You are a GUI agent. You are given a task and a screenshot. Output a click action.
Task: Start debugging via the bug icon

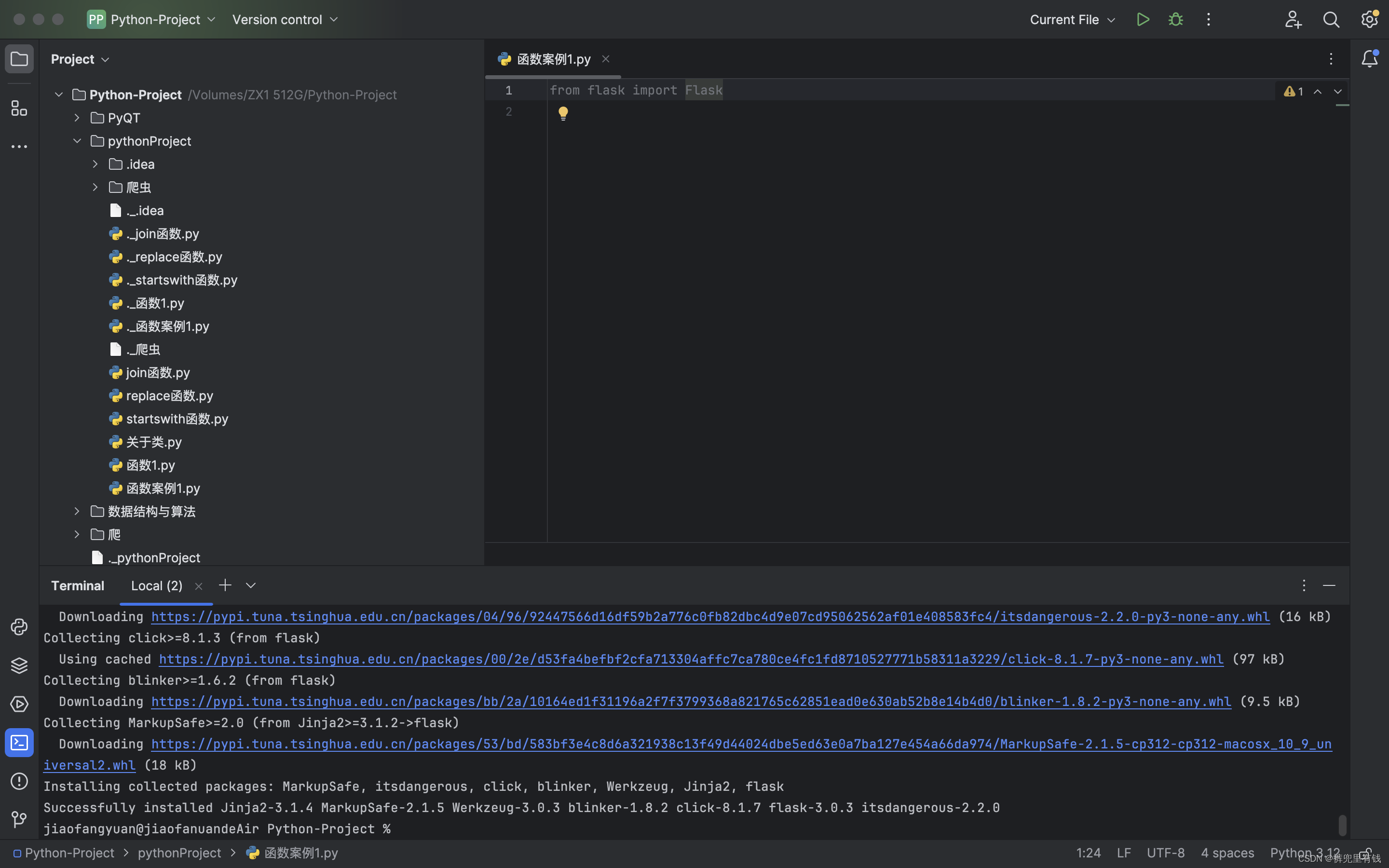click(x=1175, y=19)
